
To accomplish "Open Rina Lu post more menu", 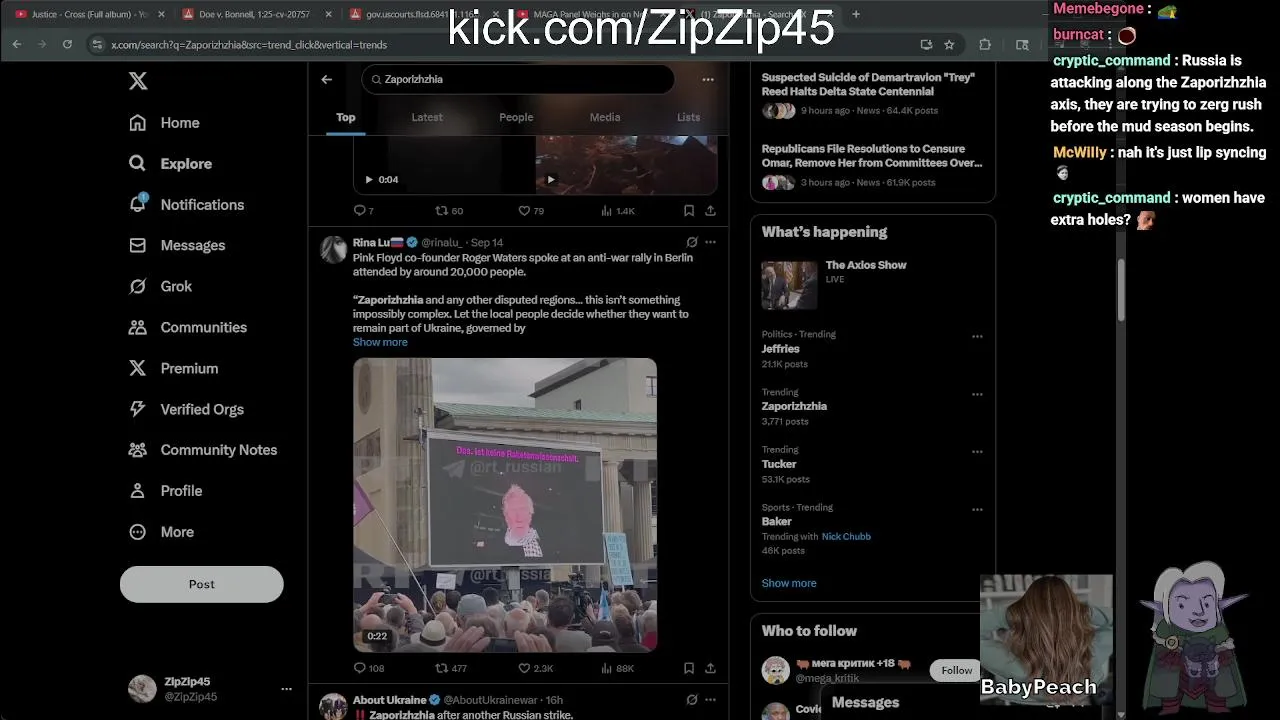I will [x=710, y=242].
